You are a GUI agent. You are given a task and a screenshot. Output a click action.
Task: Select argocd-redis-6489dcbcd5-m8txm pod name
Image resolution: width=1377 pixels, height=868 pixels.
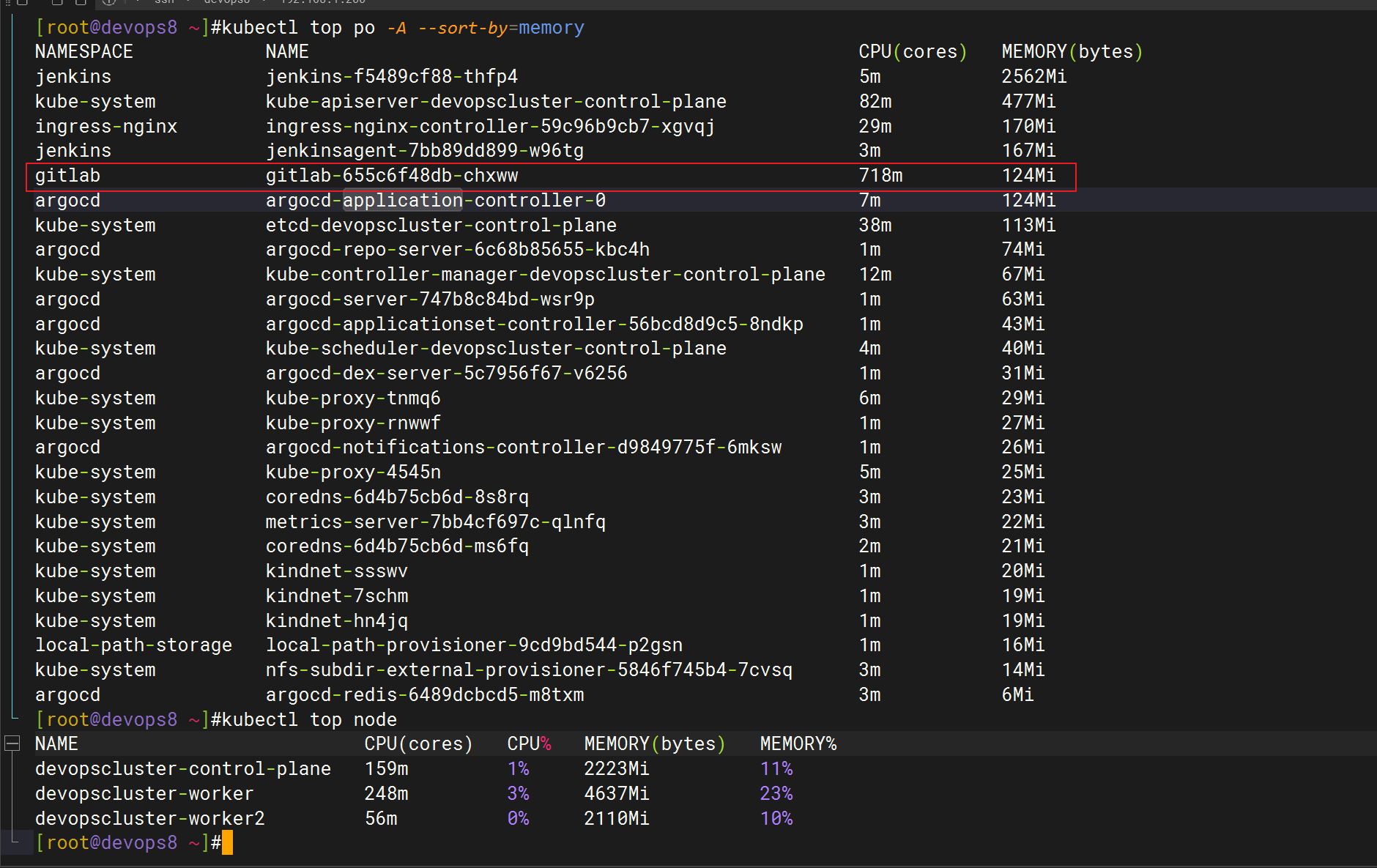(x=425, y=695)
